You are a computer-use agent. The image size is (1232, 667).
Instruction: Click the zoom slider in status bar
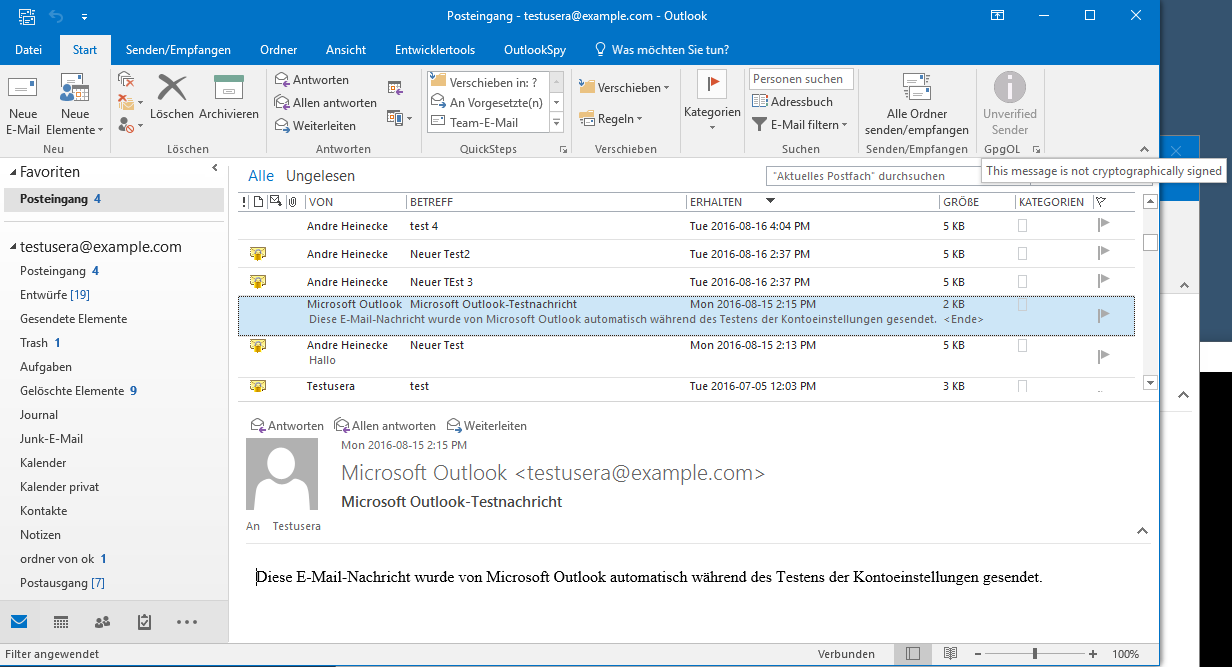coord(1035,654)
